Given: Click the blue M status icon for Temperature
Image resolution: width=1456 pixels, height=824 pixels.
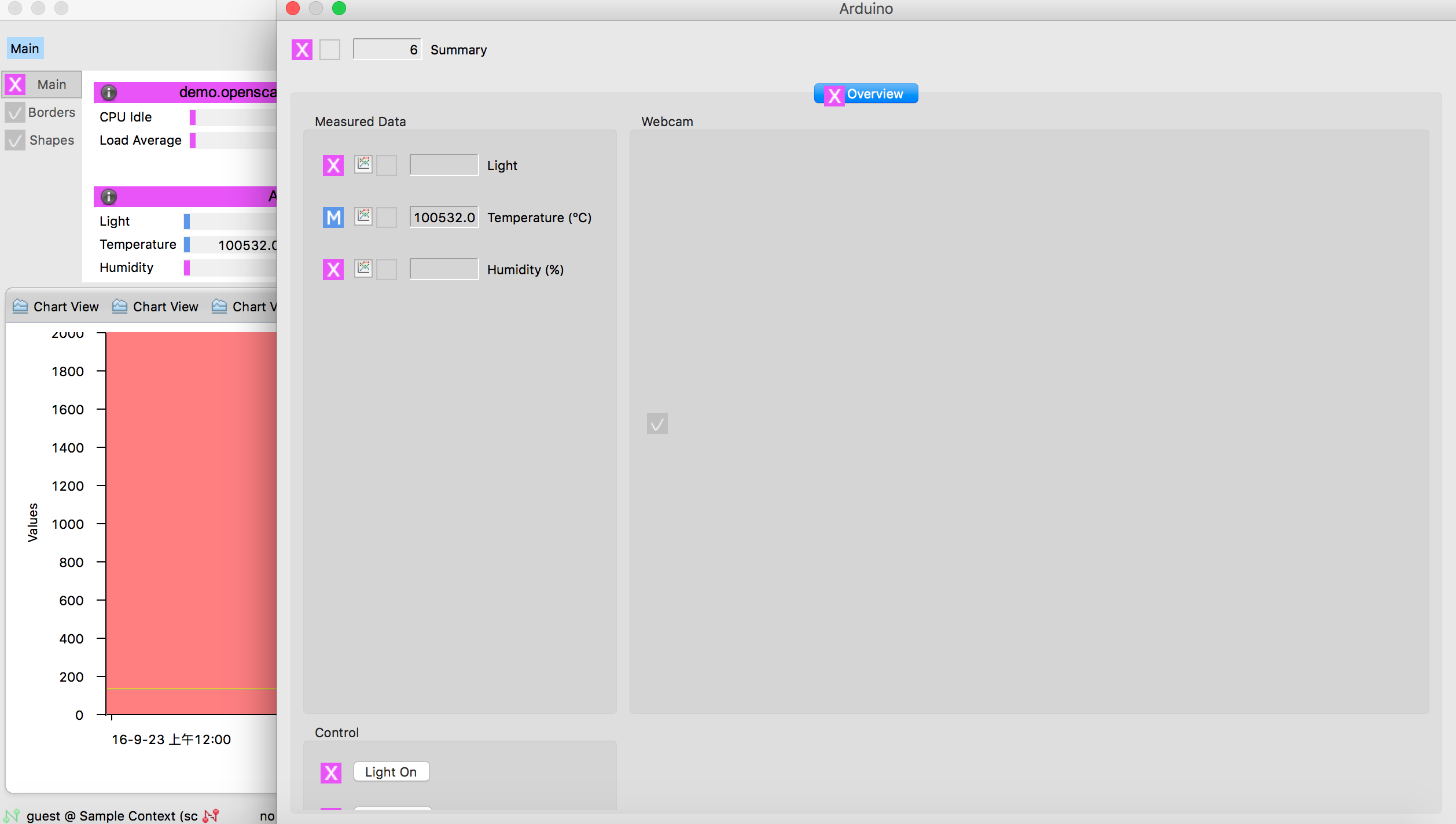Looking at the screenshot, I should 333,218.
